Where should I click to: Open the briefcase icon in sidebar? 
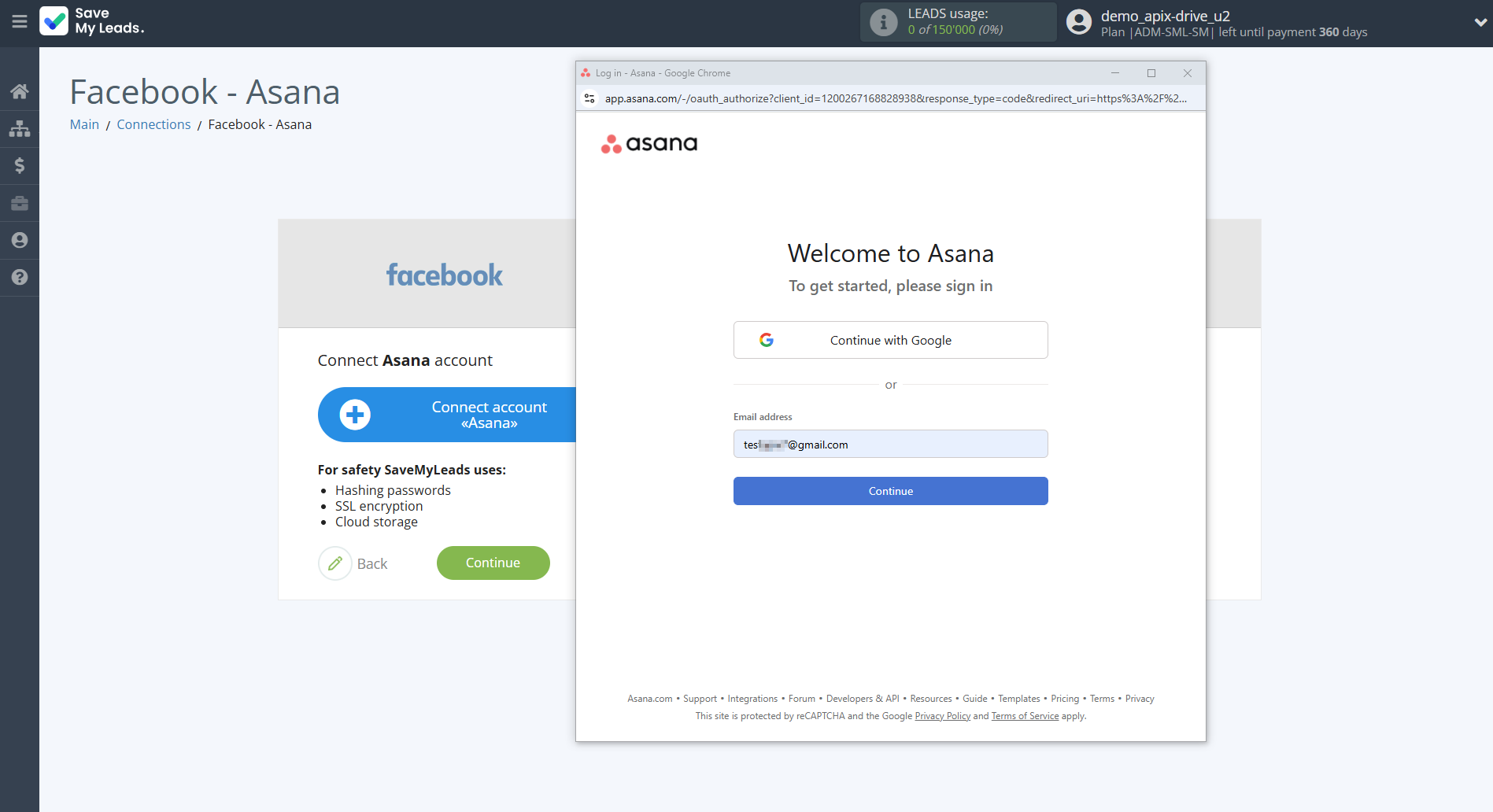click(20, 204)
